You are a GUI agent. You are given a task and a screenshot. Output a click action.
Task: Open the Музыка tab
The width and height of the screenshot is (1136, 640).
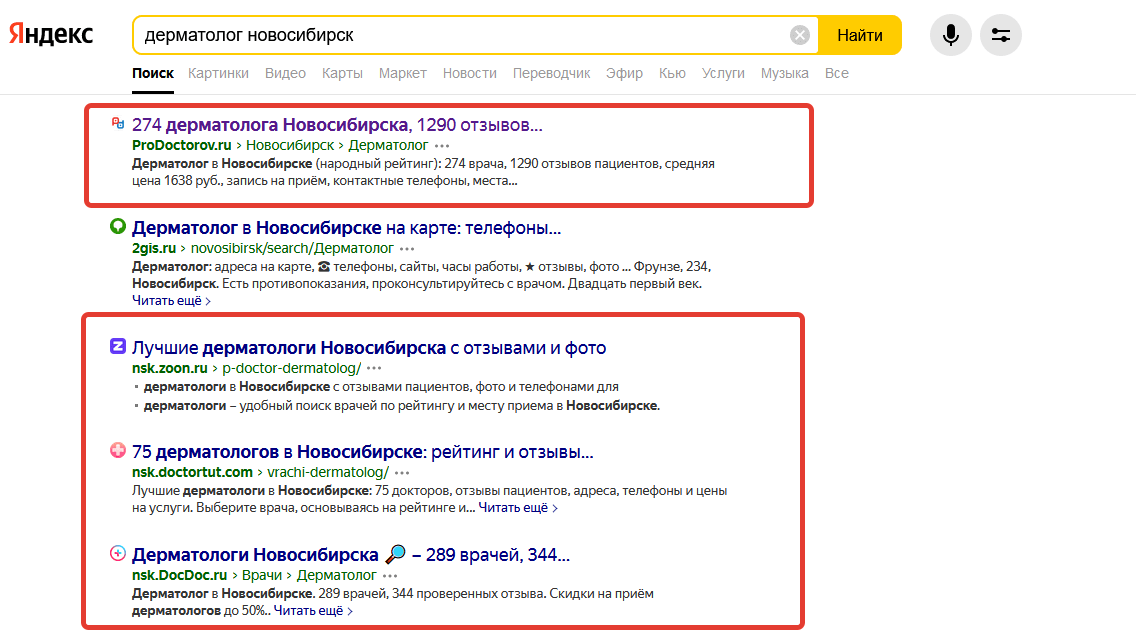click(x=785, y=73)
